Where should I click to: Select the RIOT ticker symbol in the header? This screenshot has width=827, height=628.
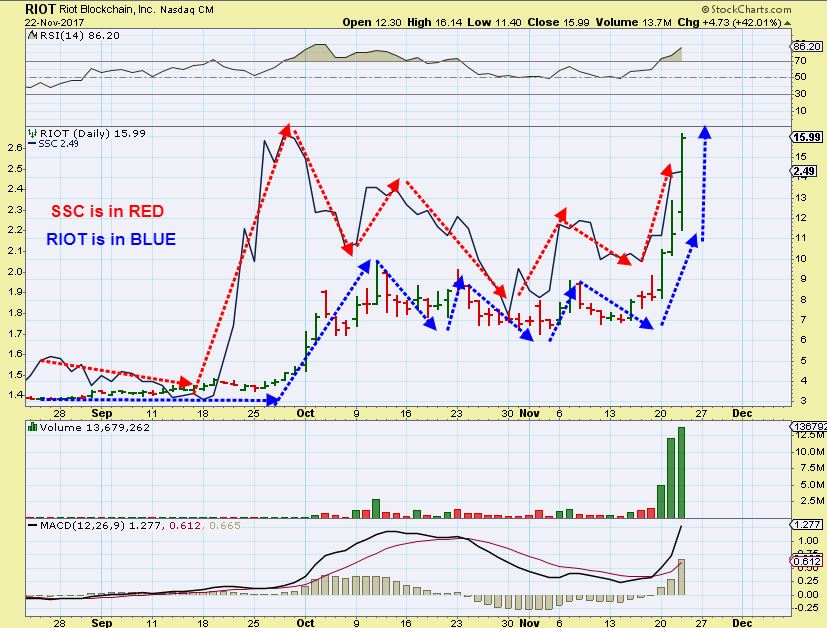[x=40, y=9]
